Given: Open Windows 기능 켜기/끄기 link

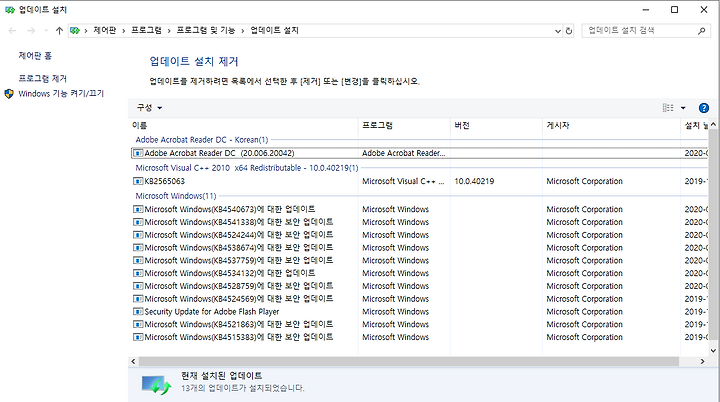Looking at the screenshot, I should click(61, 94).
